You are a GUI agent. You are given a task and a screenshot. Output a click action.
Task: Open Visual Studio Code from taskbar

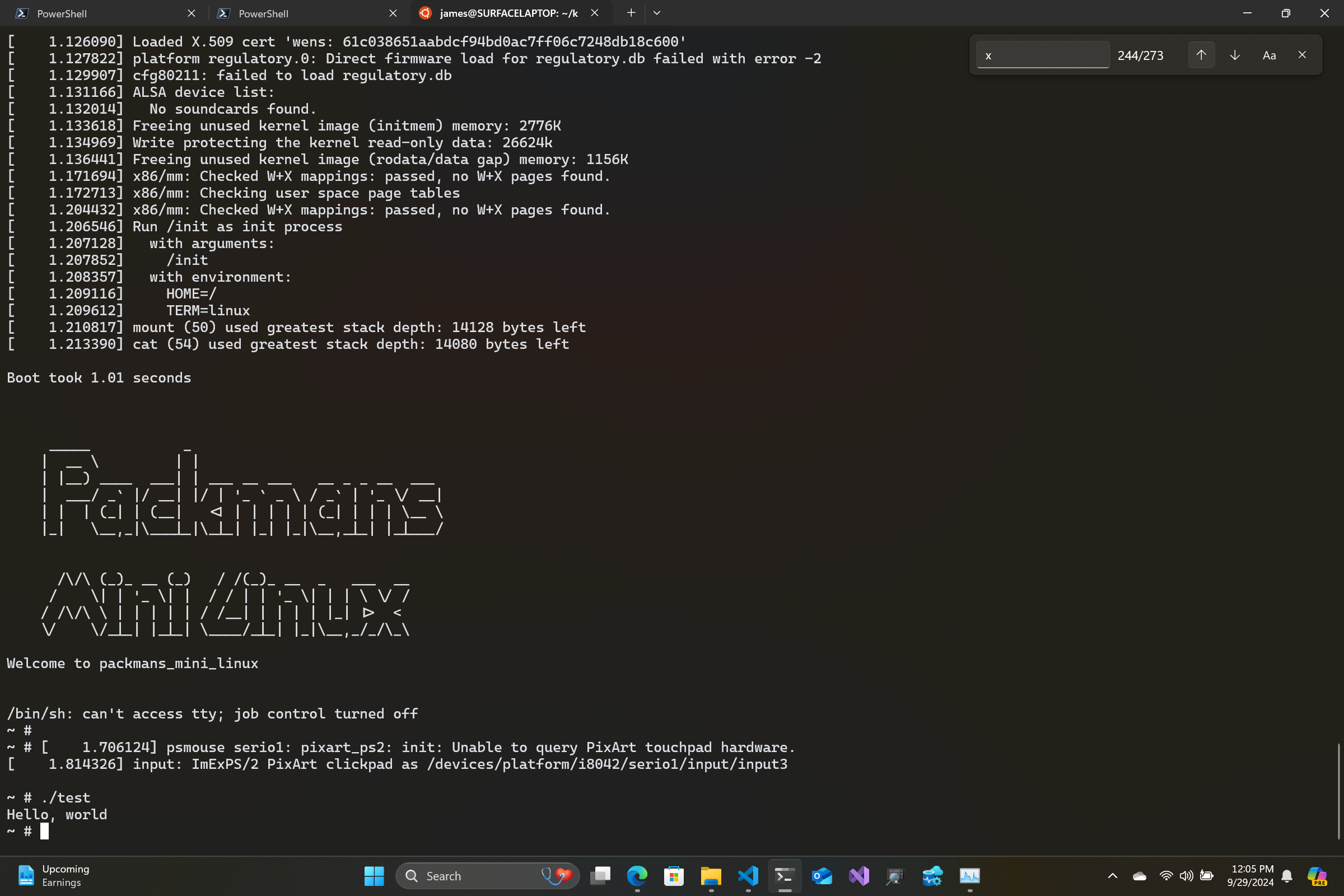click(748, 875)
